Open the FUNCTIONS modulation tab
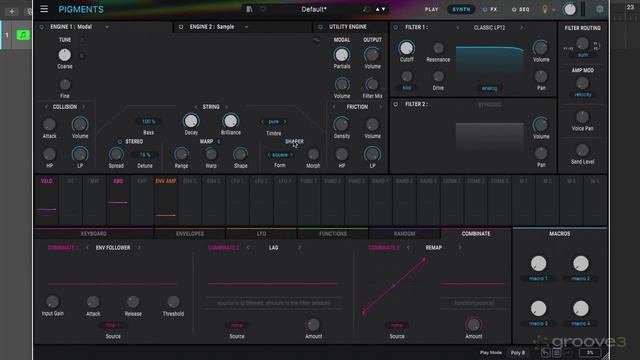 (333, 233)
